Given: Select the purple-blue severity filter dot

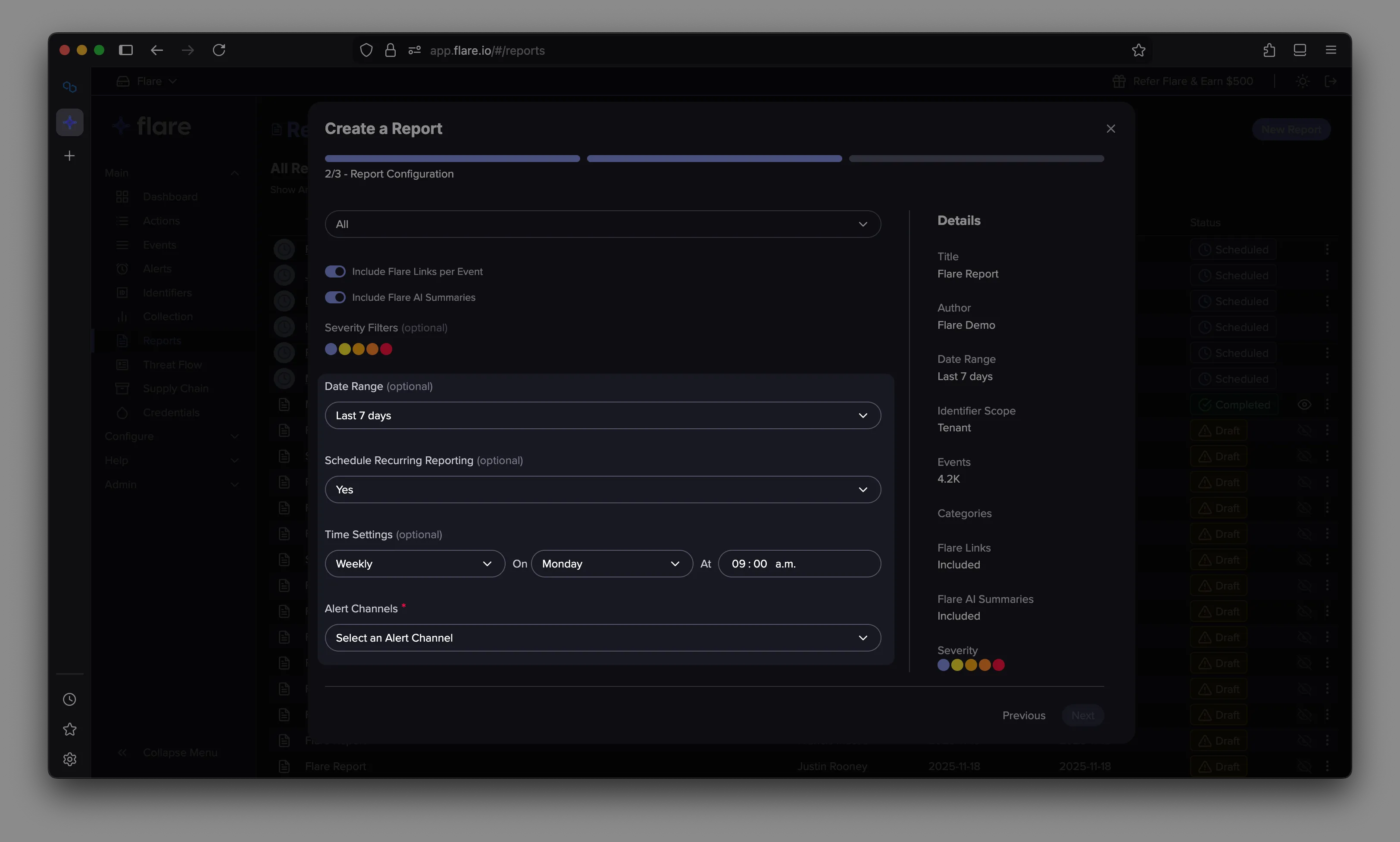Looking at the screenshot, I should point(331,349).
